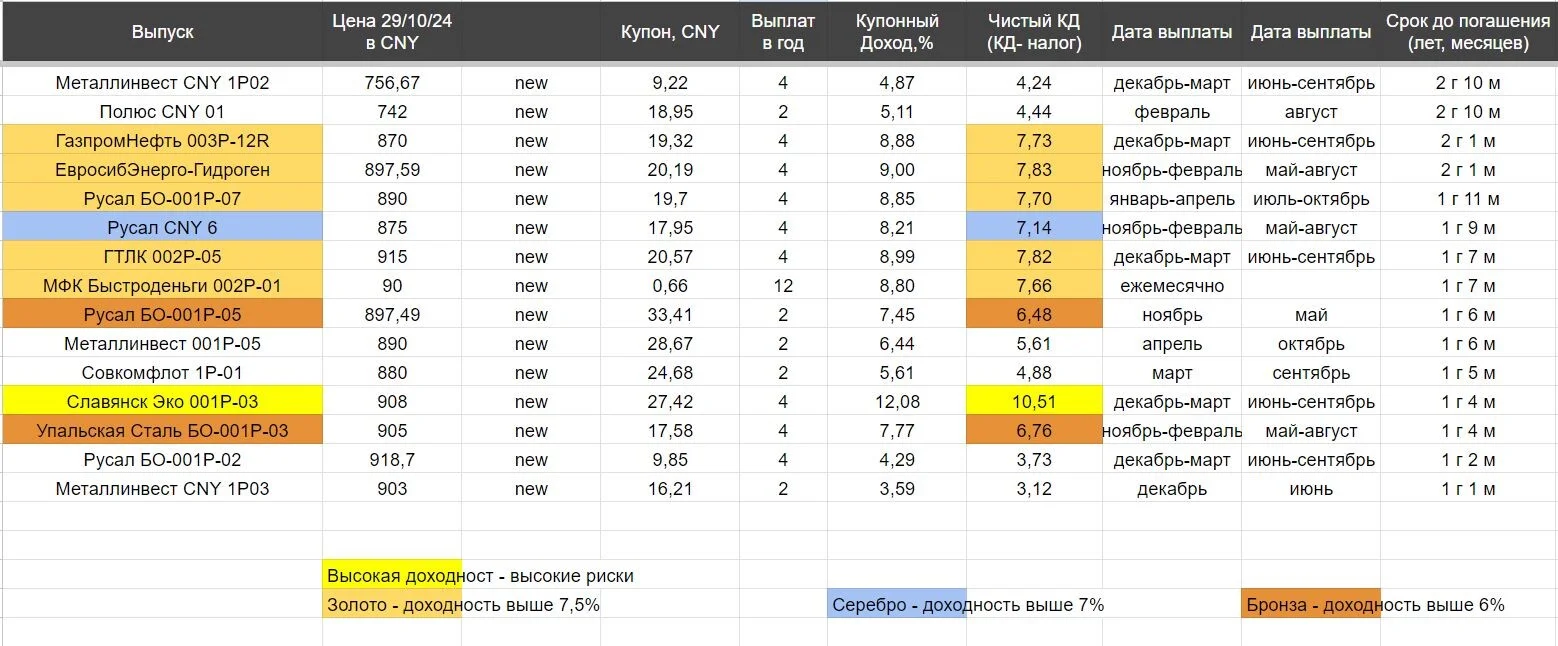Select 'new' in the Славянск Эко row
This screenshot has width=1558, height=646.
[x=531, y=402]
